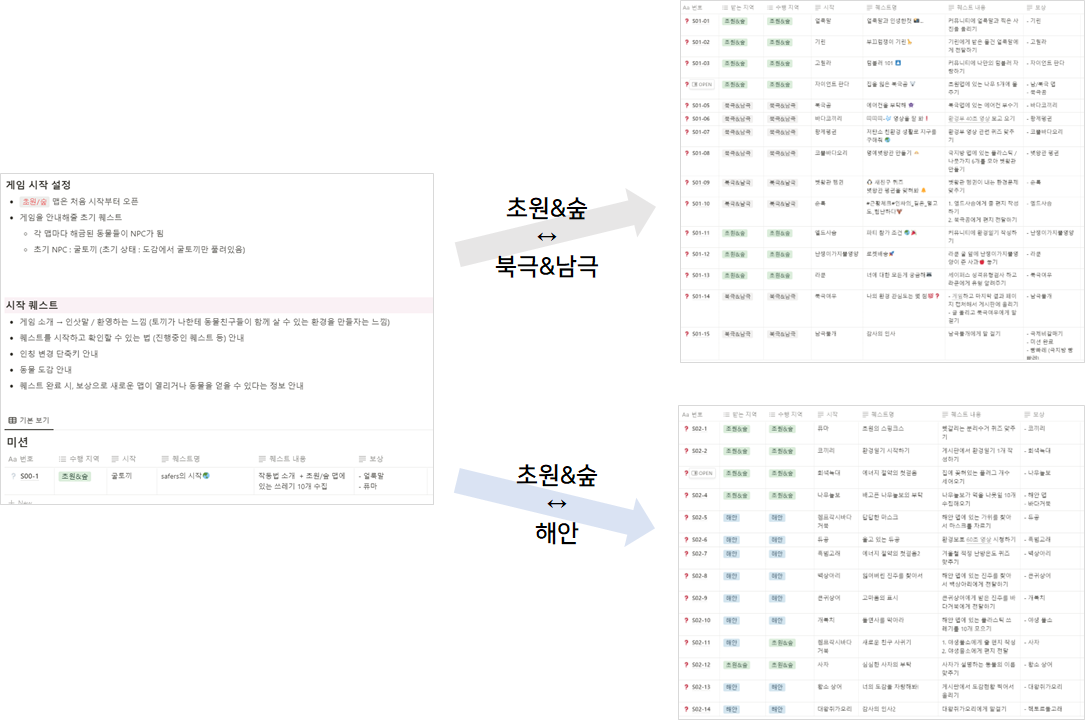Click the OPEN button in the lower-right table
The image size is (1085, 720).
click(x=702, y=473)
